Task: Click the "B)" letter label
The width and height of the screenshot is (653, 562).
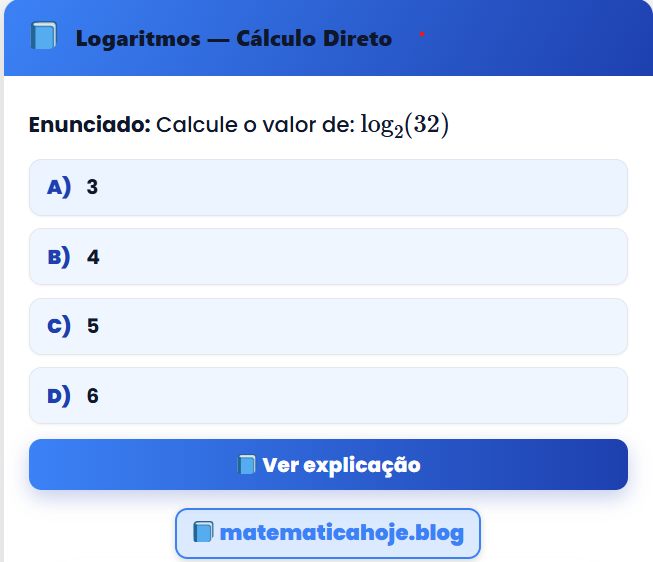Action: [59, 257]
